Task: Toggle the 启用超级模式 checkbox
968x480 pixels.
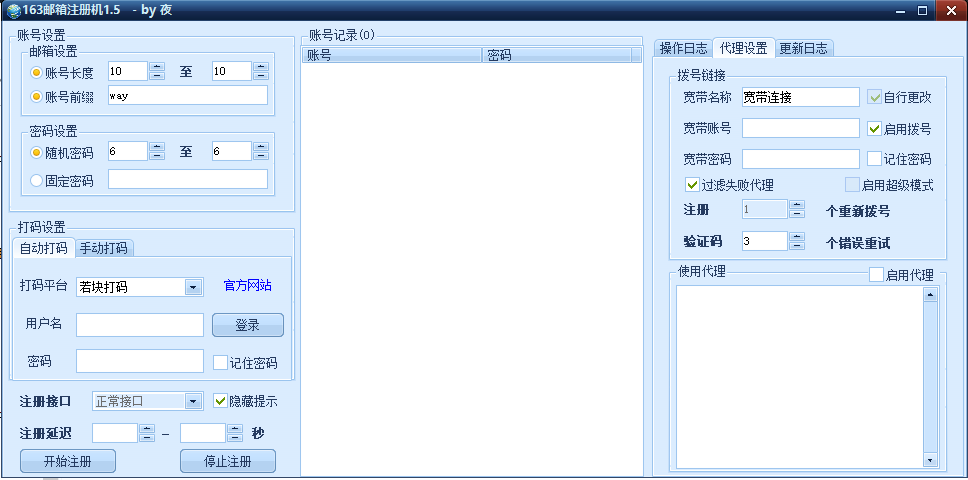Action: [853, 184]
